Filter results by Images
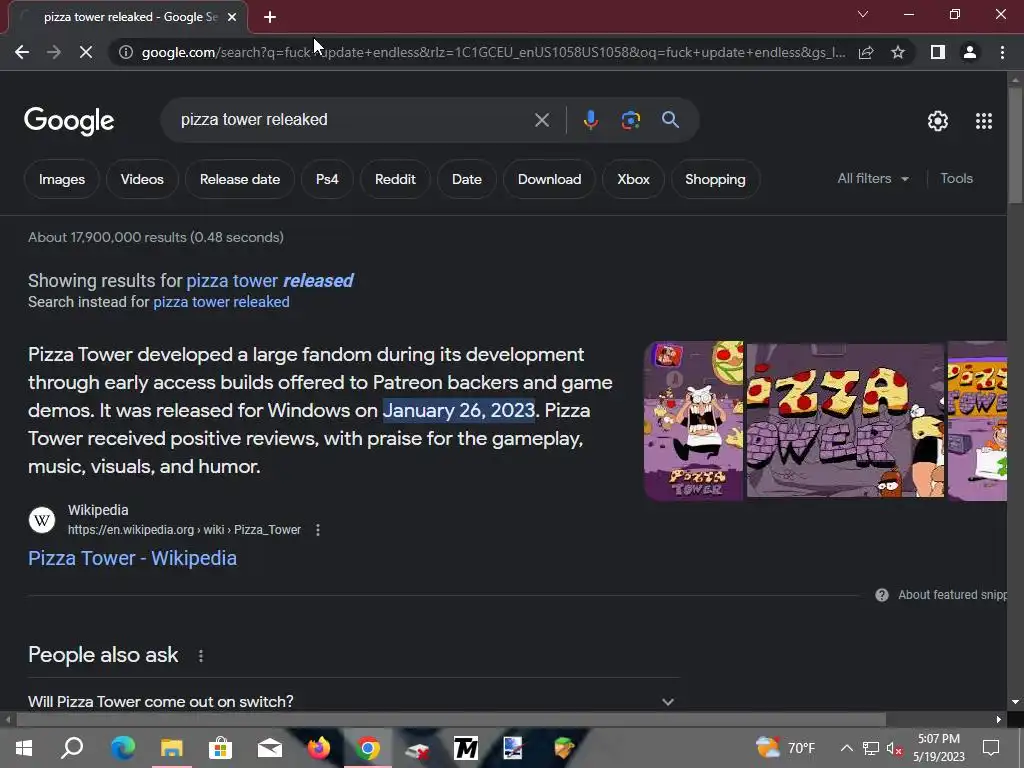Image resolution: width=1024 pixels, height=768 pixels. click(x=61, y=179)
